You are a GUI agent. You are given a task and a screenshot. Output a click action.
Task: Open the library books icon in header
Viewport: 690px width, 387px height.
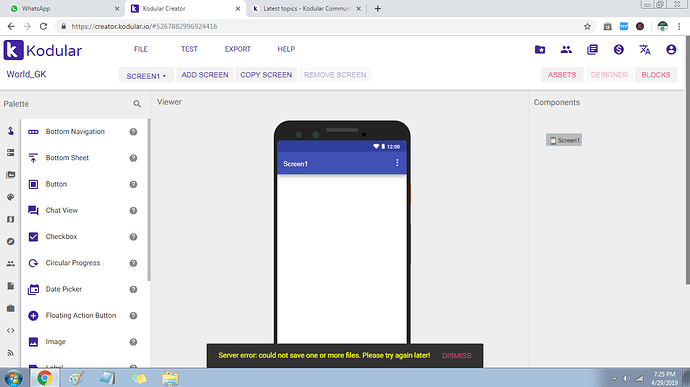pyautogui.click(x=592, y=50)
